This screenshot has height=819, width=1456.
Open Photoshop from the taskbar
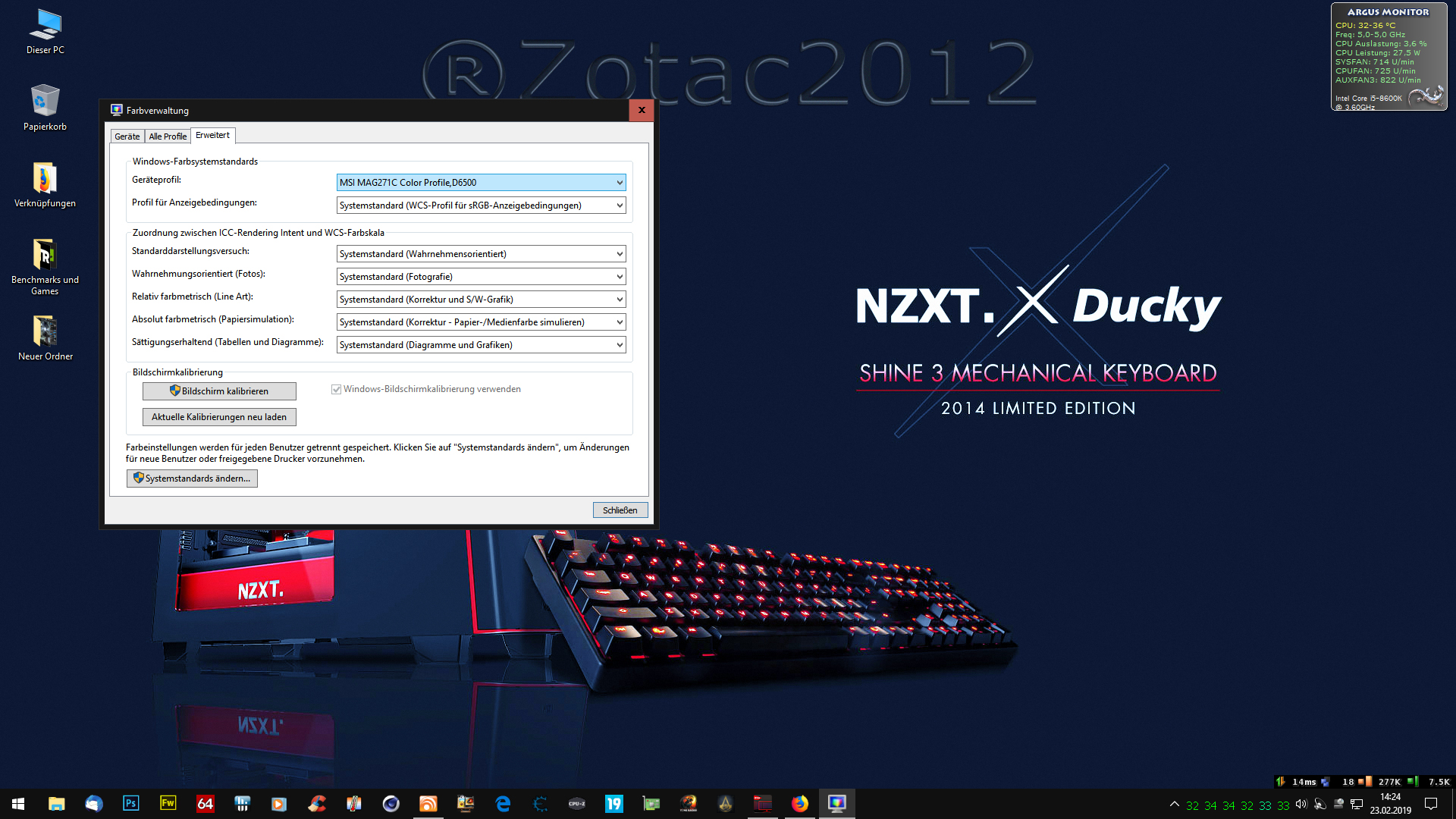(130, 803)
